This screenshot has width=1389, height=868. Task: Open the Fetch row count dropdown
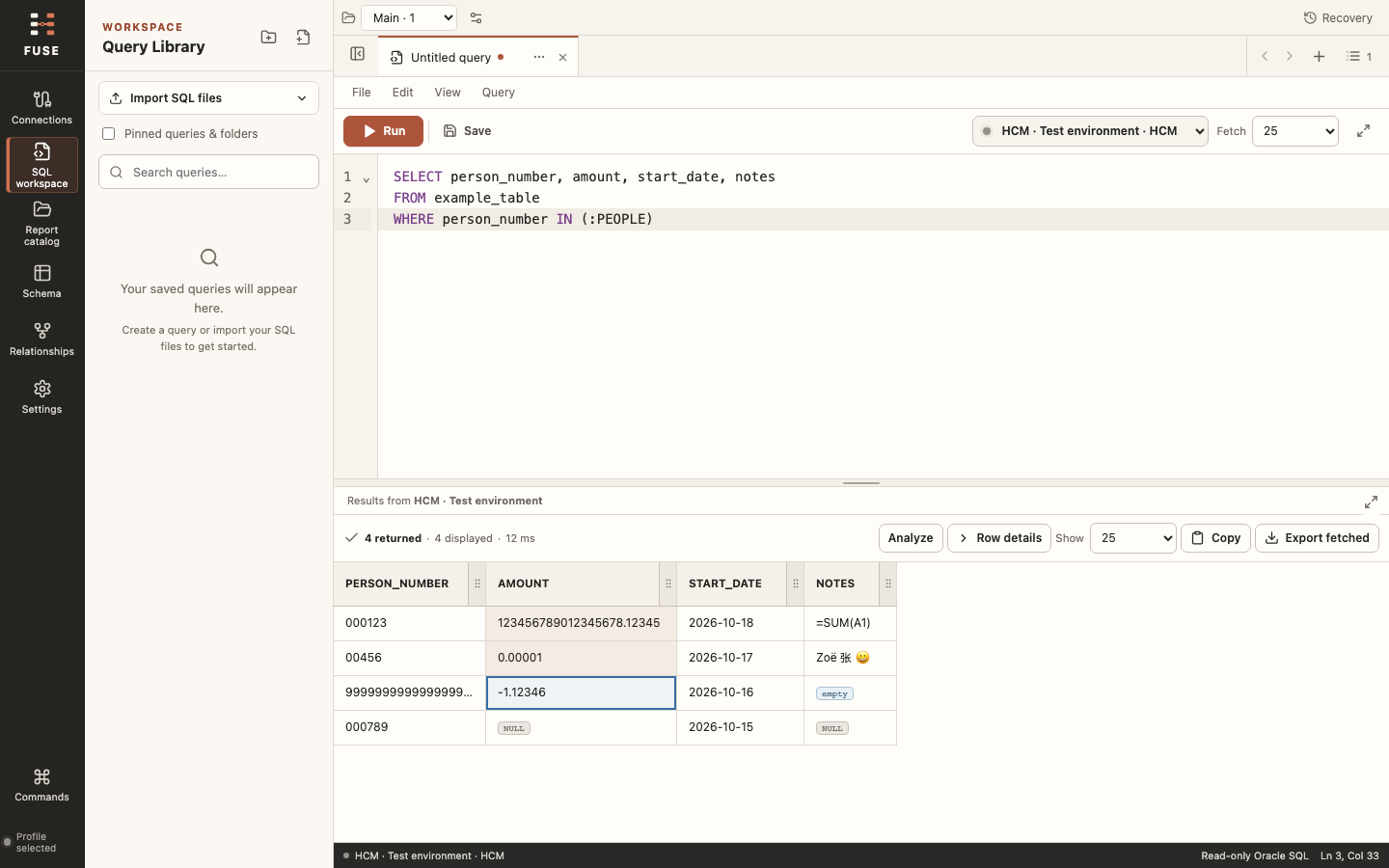click(1294, 131)
